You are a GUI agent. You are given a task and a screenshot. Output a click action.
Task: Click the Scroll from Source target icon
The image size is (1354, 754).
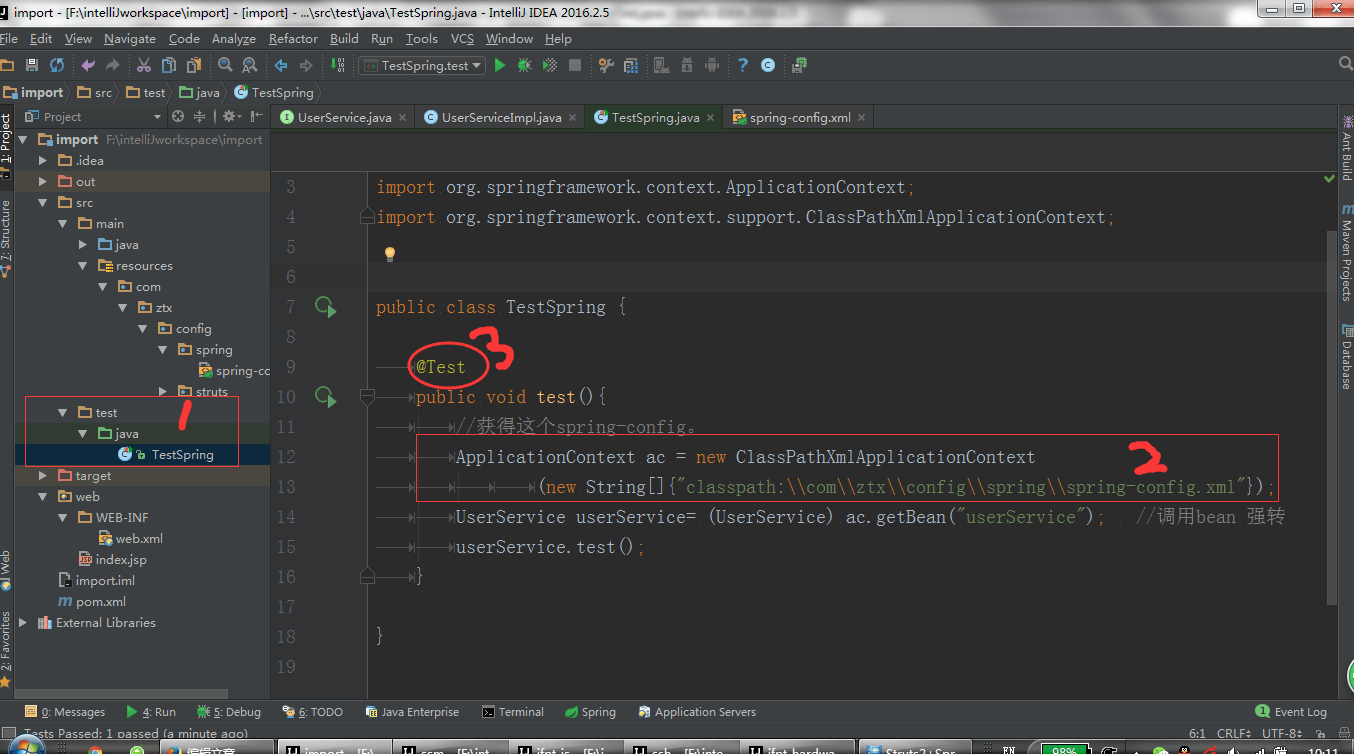178,117
